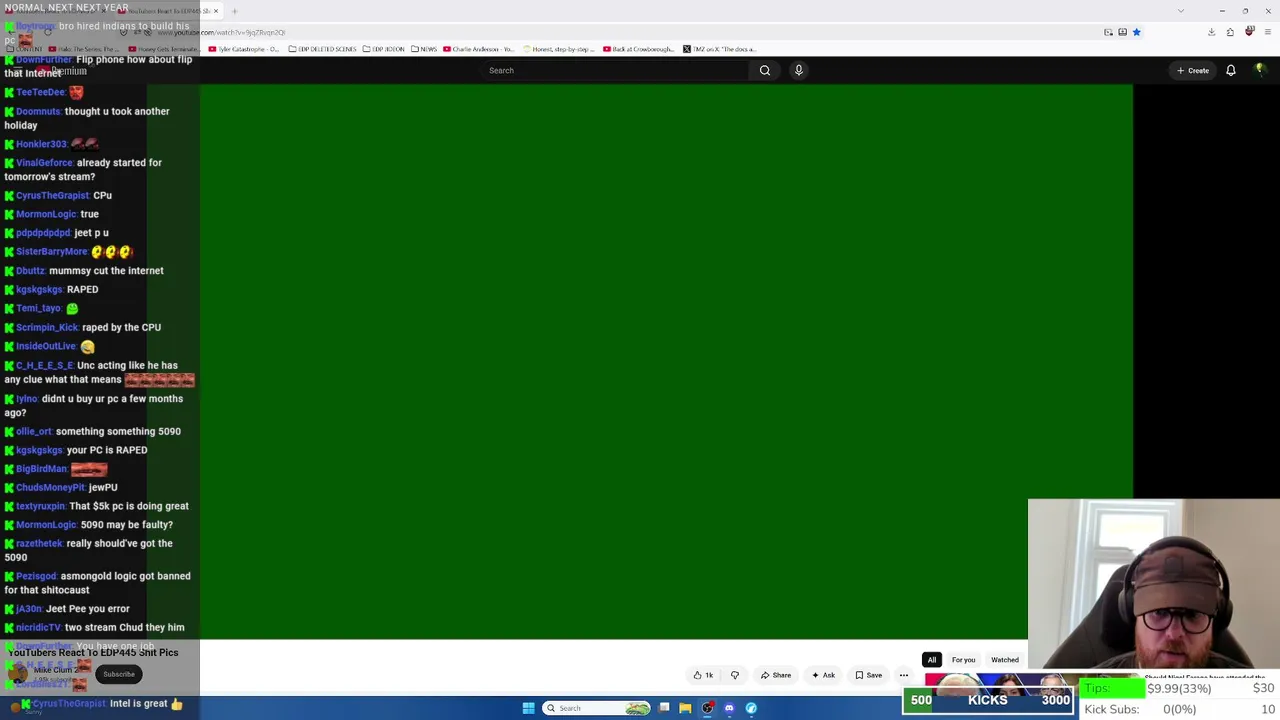
Task: Click the Windows taskbar search box
Action: point(597,708)
